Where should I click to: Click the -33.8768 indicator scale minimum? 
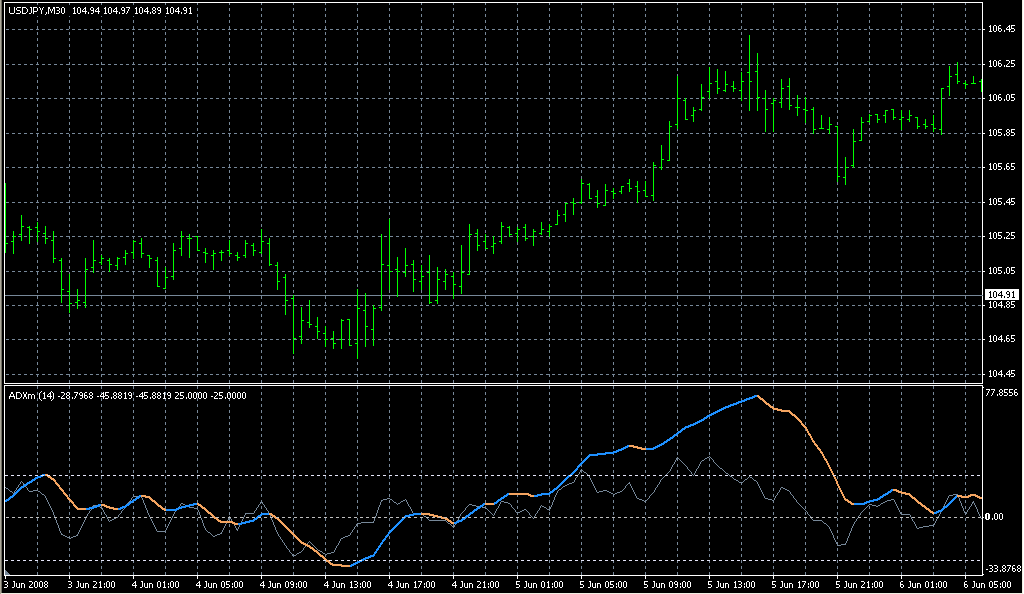tap(1002, 568)
